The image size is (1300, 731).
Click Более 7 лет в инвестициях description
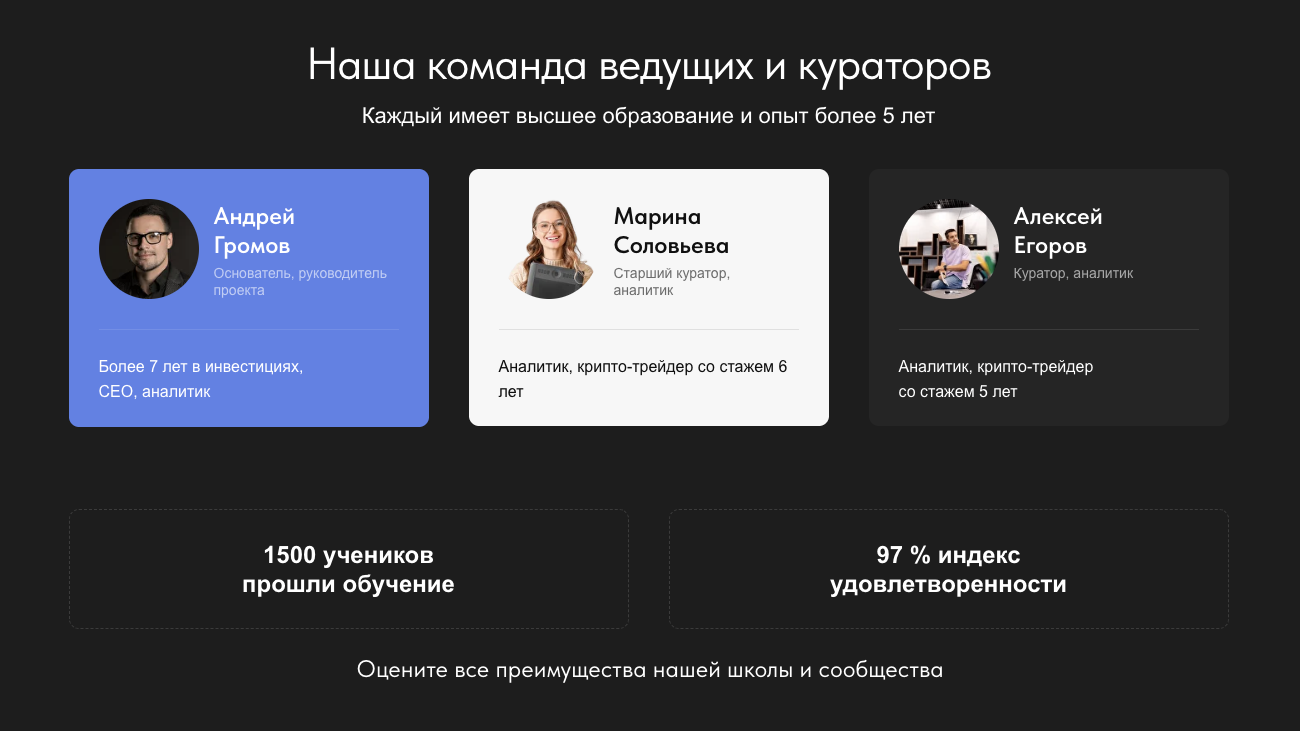[x=201, y=379]
